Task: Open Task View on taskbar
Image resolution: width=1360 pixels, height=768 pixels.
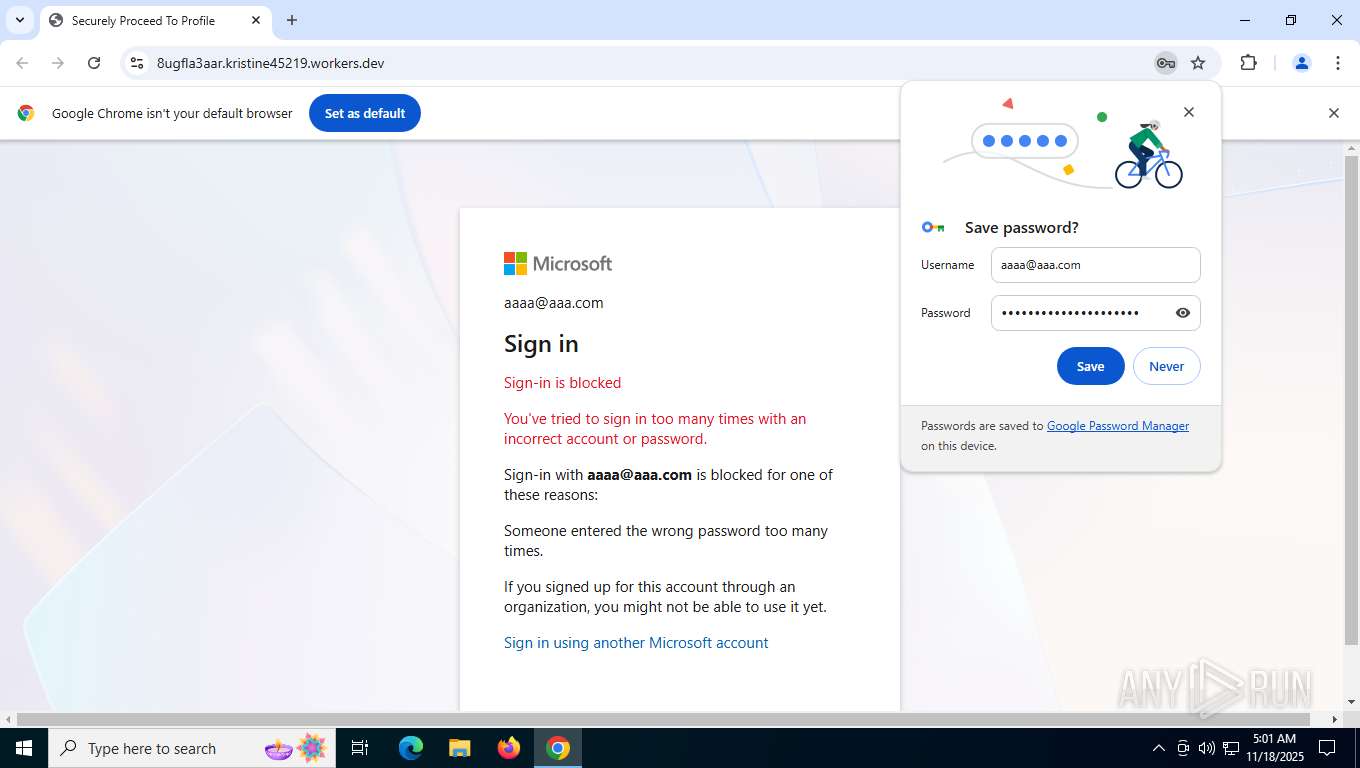Action: (x=360, y=748)
